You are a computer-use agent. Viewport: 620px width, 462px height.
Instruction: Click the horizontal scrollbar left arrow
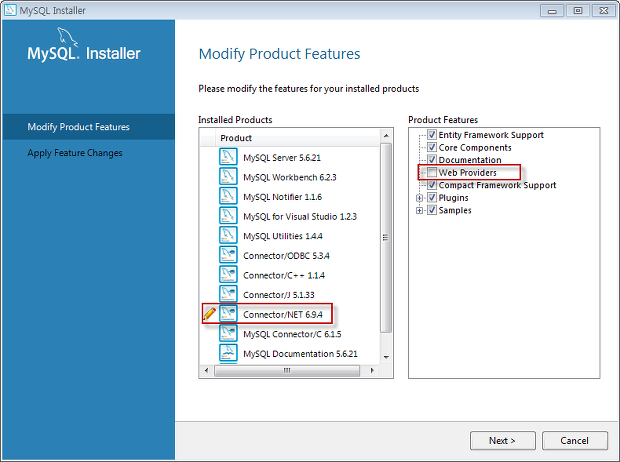coord(206,371)
